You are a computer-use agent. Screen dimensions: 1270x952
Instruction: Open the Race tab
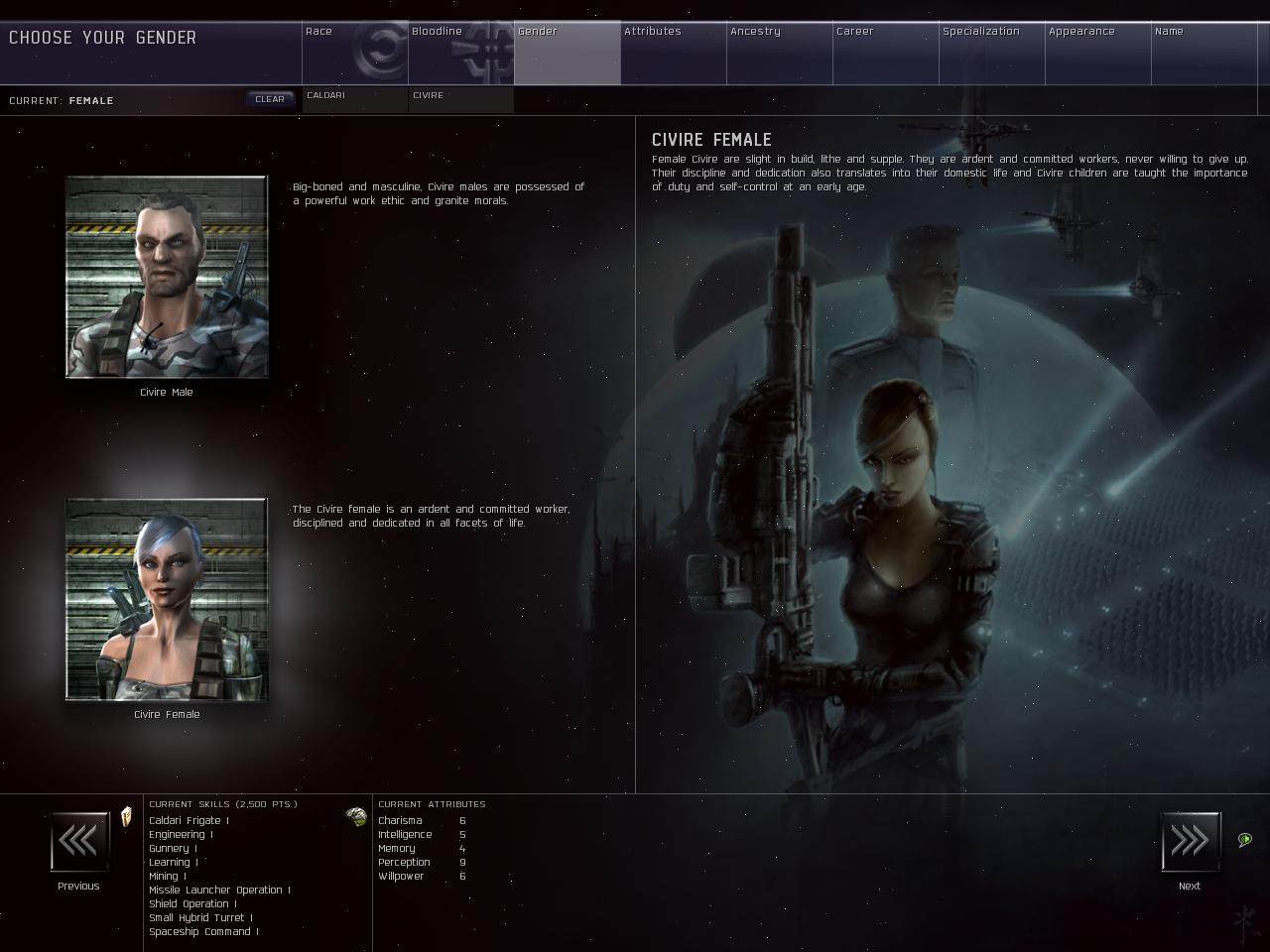(355, 54)
